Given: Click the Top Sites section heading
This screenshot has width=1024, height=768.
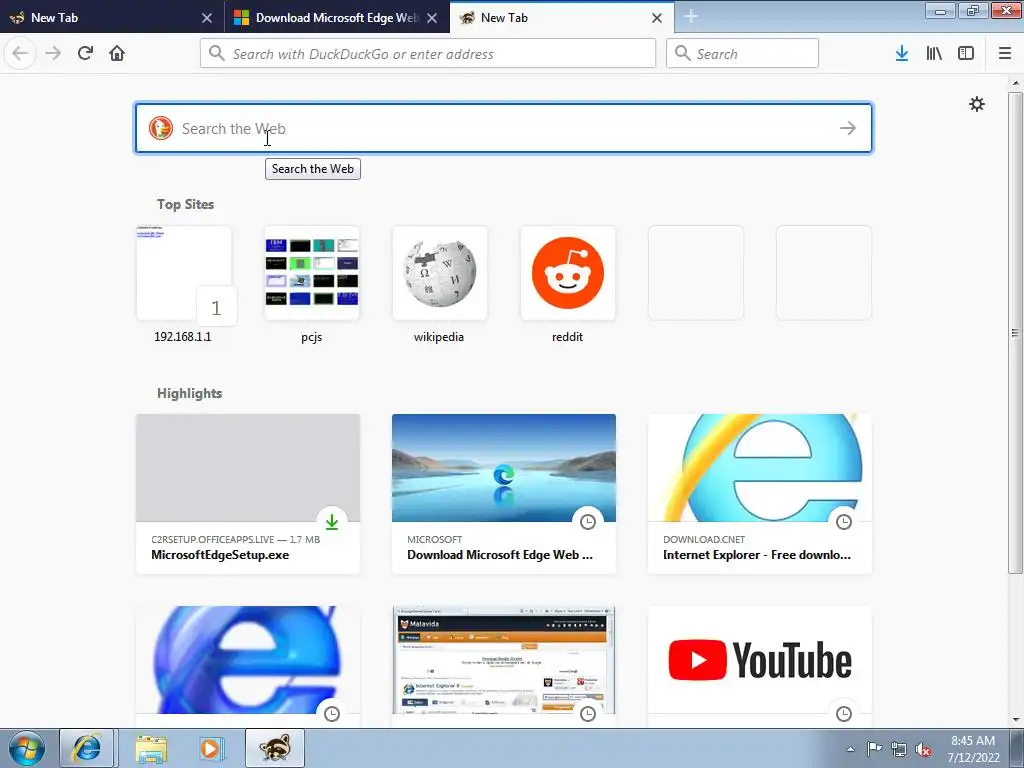Looking at the screenshot, I should (185, 204).
